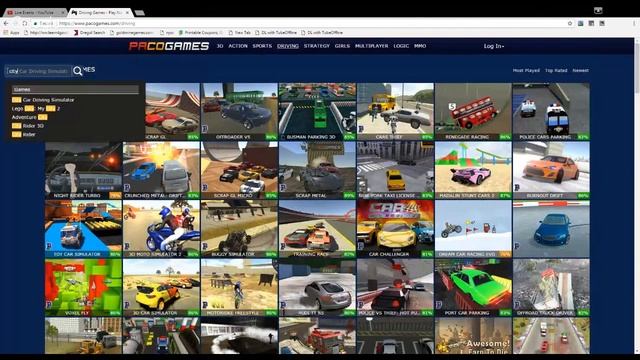Open the STRATEGY category

click(x=317, y=46)
